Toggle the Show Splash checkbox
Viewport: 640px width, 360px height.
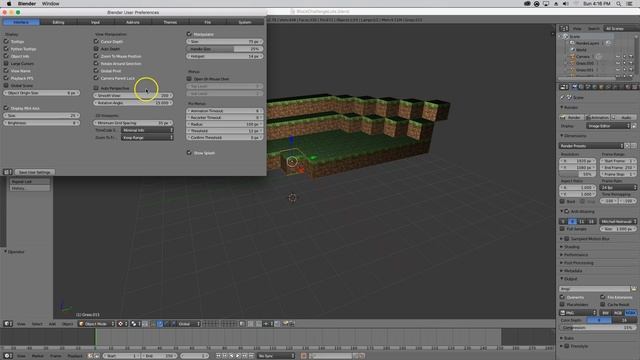[189, 153]
